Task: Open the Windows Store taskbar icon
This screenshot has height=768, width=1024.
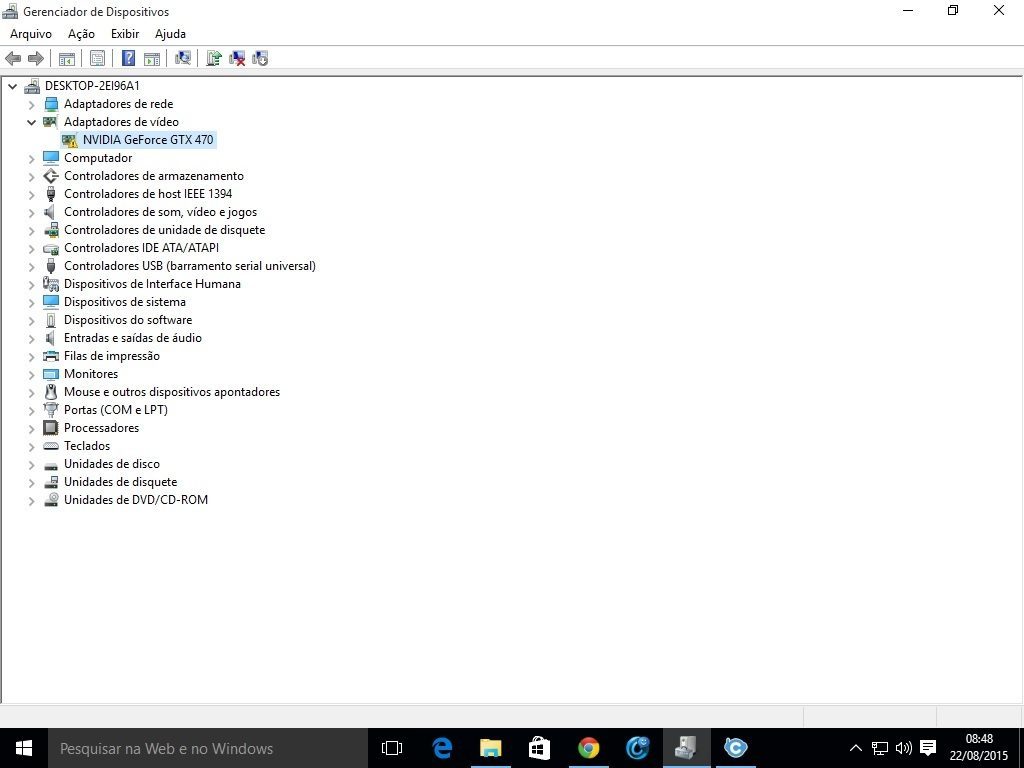Action: click(x=539, y=748)
